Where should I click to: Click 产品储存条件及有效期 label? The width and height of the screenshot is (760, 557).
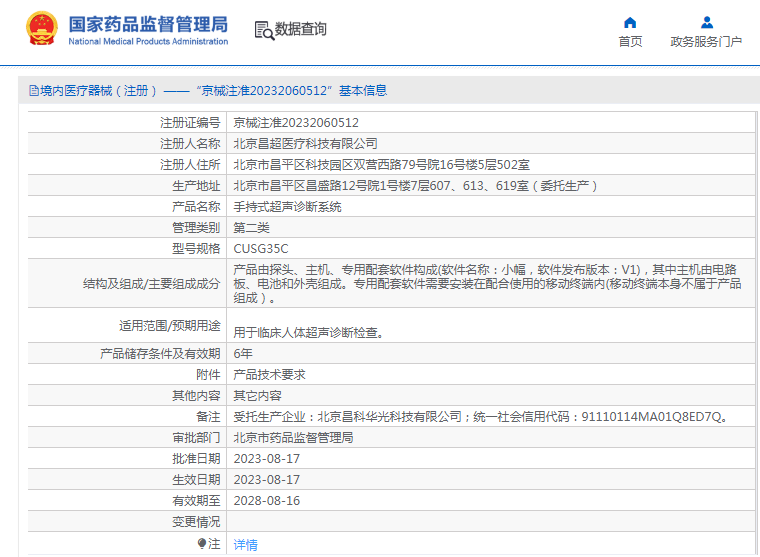pyautogui.click(x=160, y=354)
